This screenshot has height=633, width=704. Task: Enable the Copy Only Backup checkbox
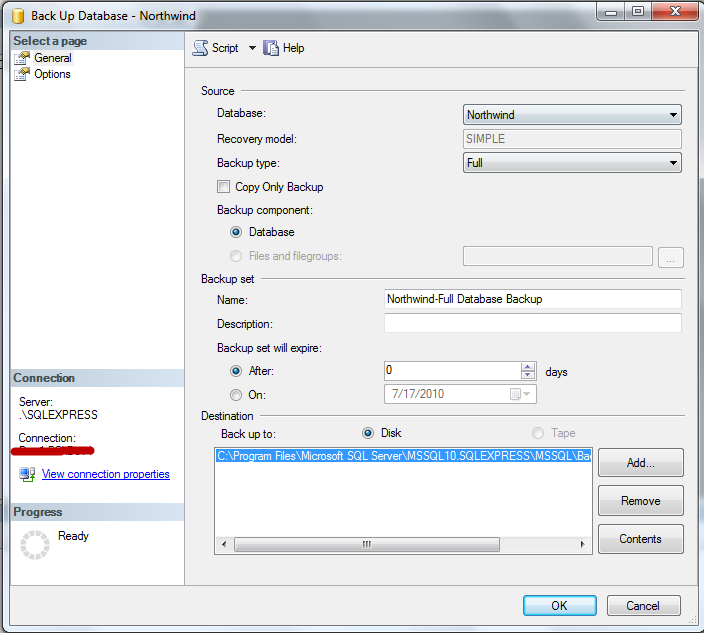(x=223, y=186)
